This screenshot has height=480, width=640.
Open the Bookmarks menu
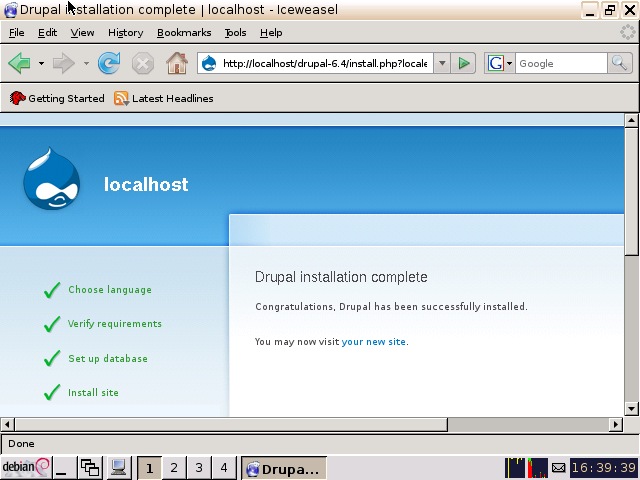(x=184, y=33)
